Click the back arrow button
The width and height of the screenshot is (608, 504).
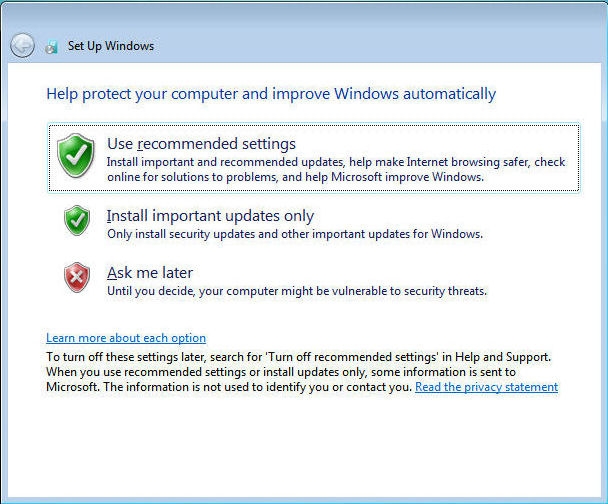[22, 45]
